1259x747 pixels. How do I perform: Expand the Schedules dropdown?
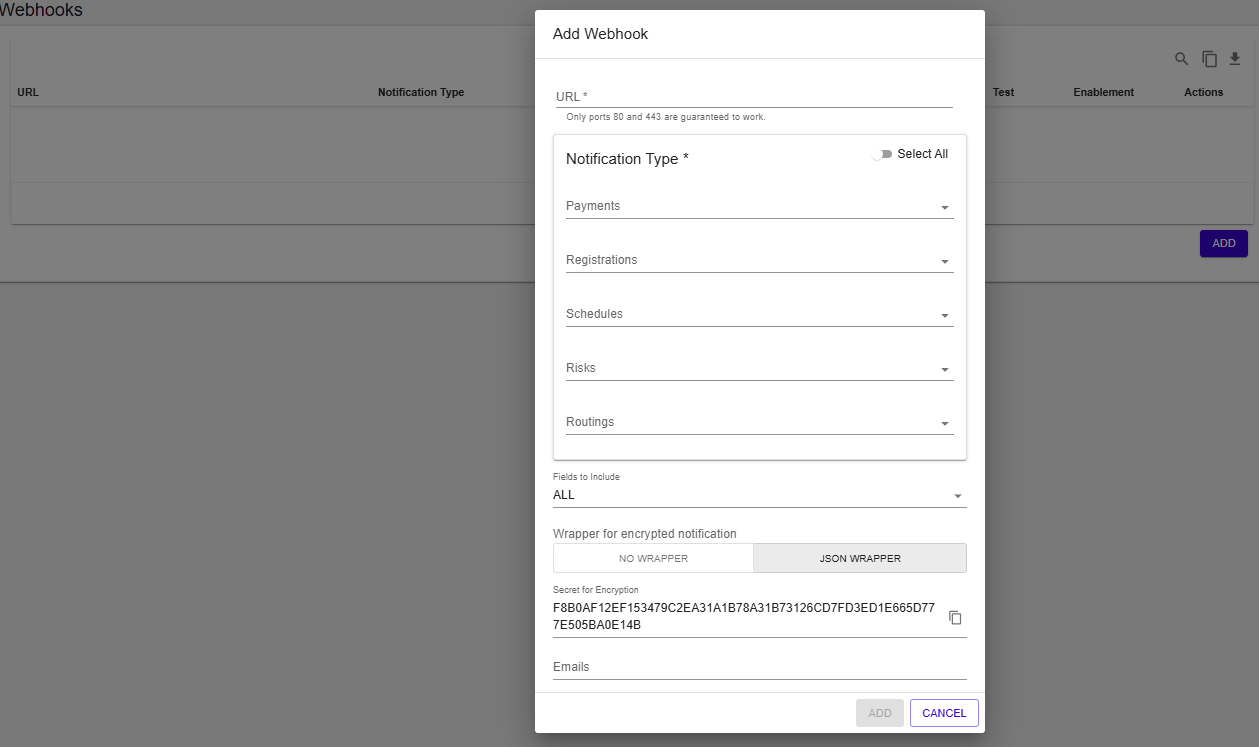pyautogui.click(x=759, y=314)
